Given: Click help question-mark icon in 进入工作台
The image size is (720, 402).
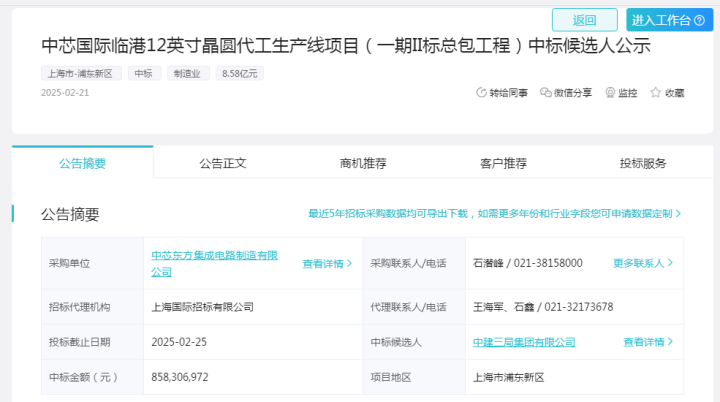Looking at the screenshot, I should pyautogui.click(x=699, y=20).
